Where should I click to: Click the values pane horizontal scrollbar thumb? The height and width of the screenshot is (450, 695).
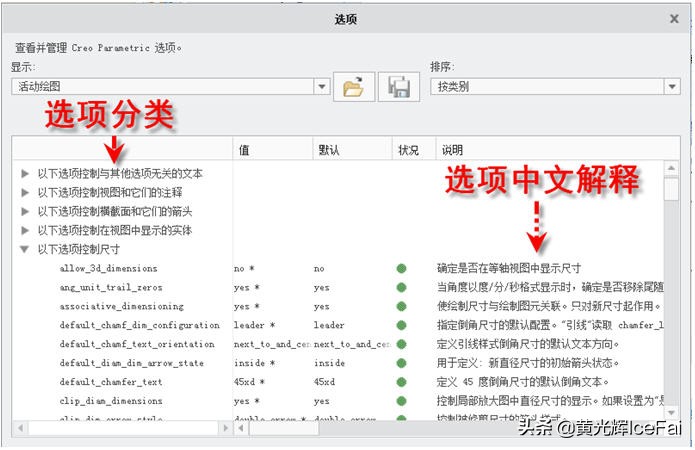pyautogui.click(x=284, y=428)
